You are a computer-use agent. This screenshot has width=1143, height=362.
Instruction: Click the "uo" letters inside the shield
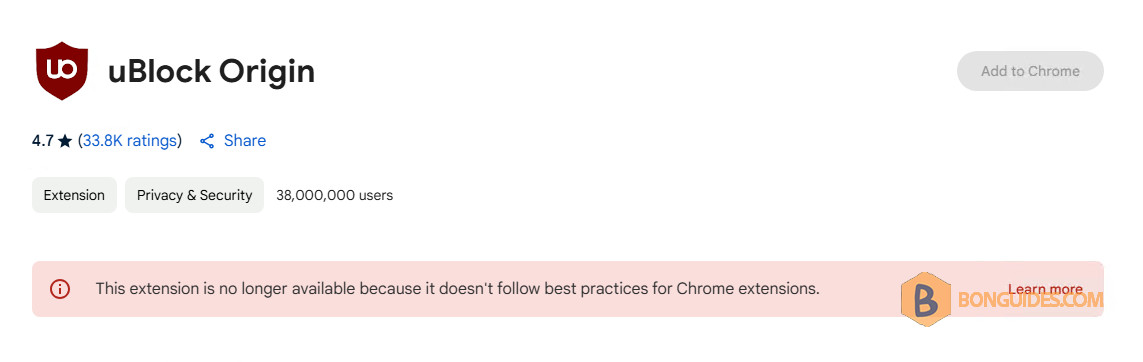coord(61,68)
